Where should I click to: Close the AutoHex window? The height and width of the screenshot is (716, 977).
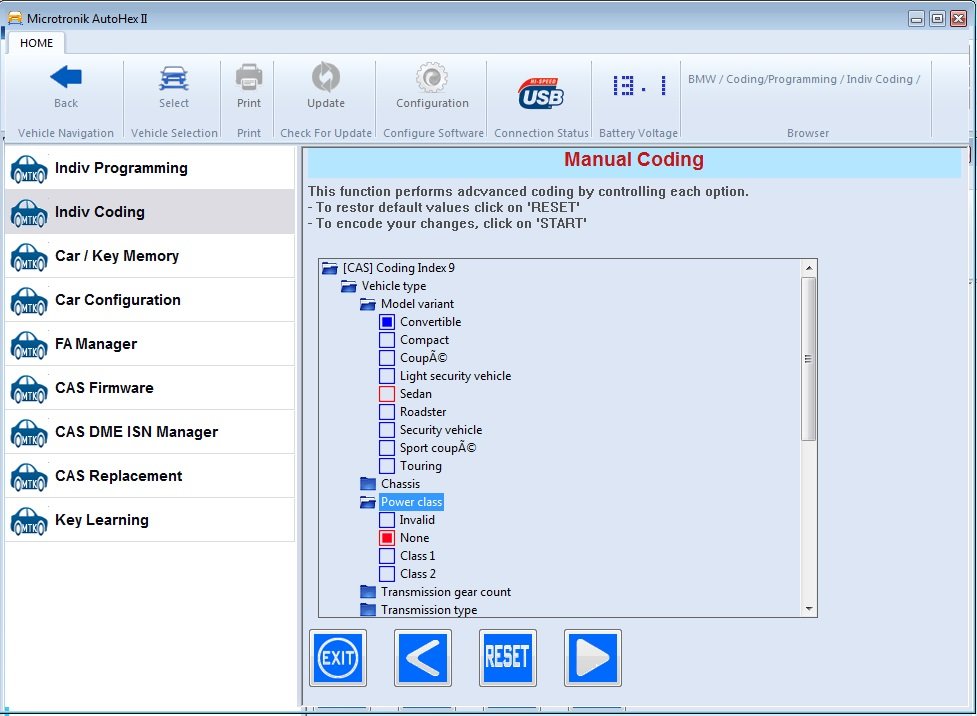[958, 19]
